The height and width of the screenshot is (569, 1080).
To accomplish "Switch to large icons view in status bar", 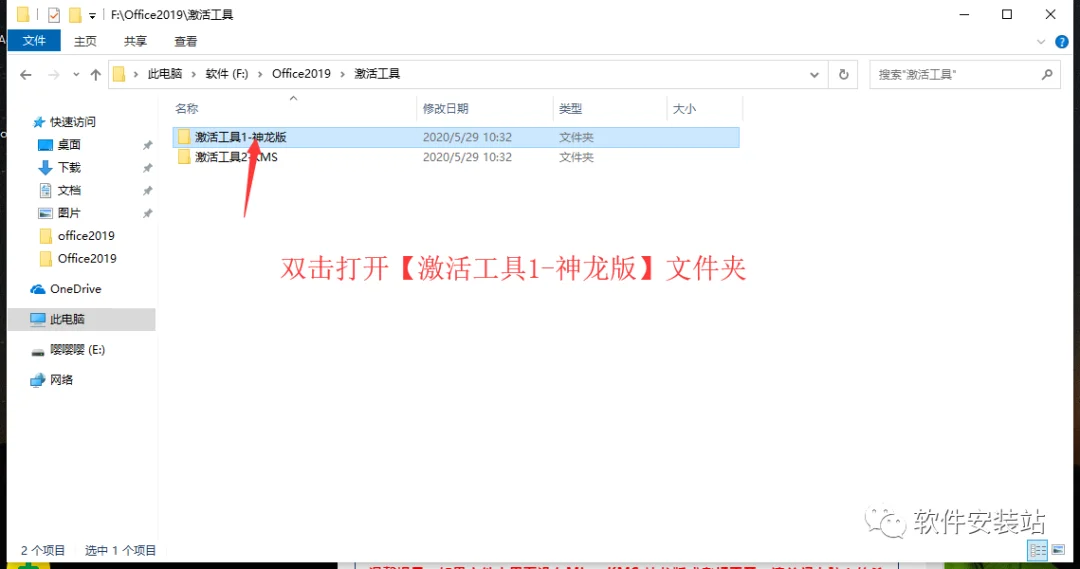I will [1058, 550].
